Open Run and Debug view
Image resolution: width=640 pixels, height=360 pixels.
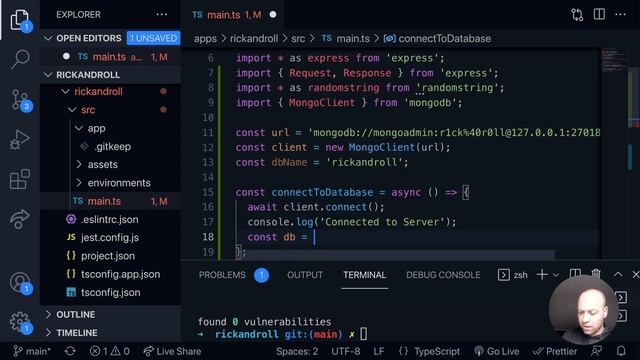click(20, 140)
